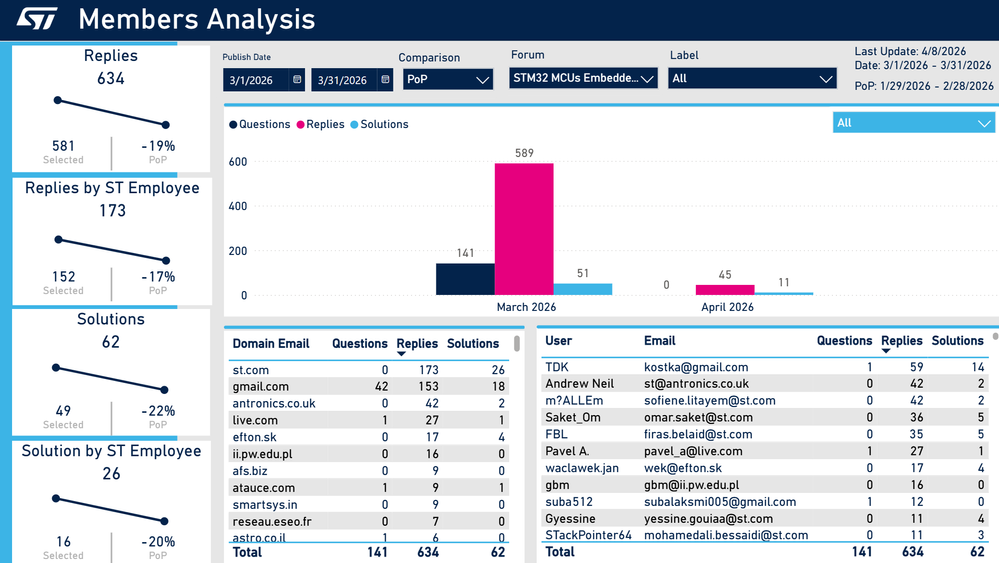This screenshot has height=563, width=999.
Task: Sort User table by Solutions column
Action: [x=958, y=341]
